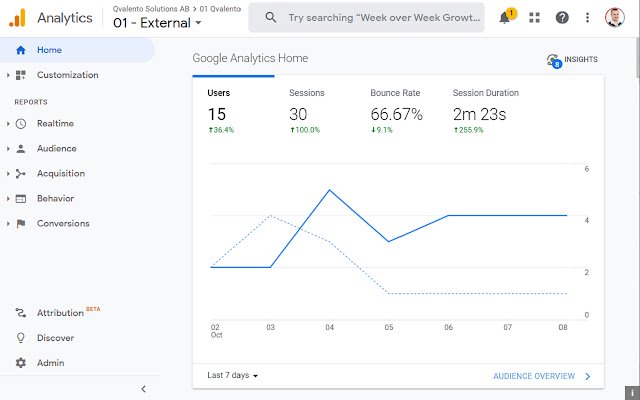Click the Attribution path icon
This screenshot has height=400, width=640.
[x=20, y=313]
